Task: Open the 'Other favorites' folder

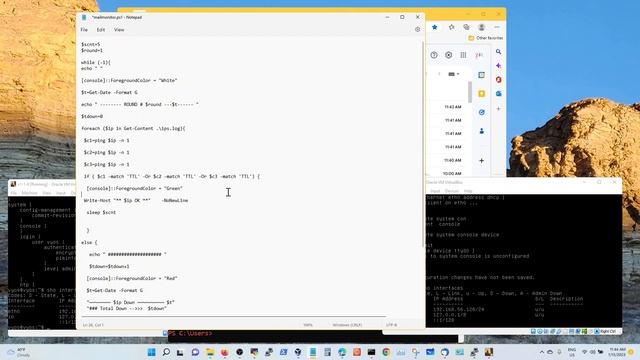Action: [x=486, y=38]
